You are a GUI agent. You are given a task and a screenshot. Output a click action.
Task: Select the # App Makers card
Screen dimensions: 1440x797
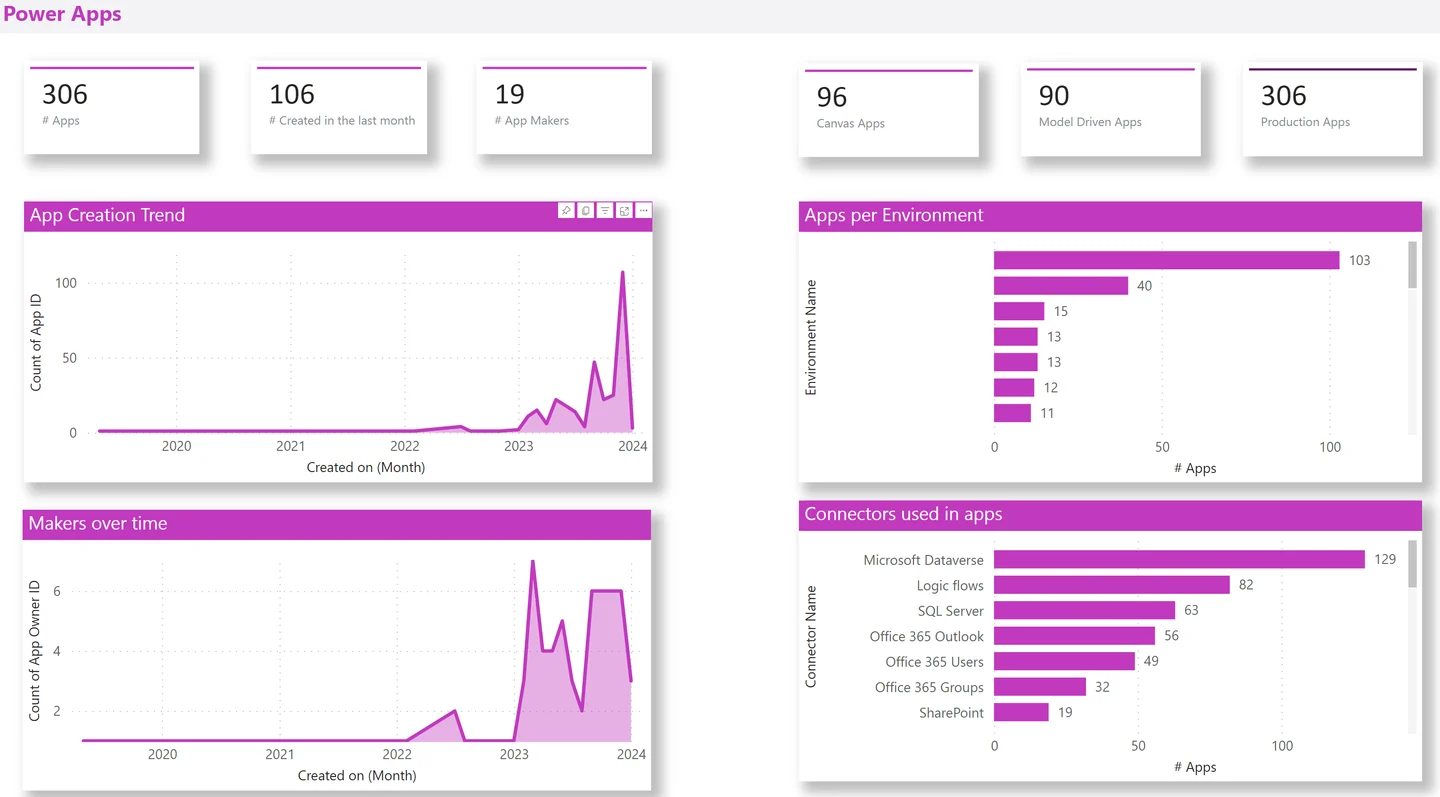pos(564,108)
